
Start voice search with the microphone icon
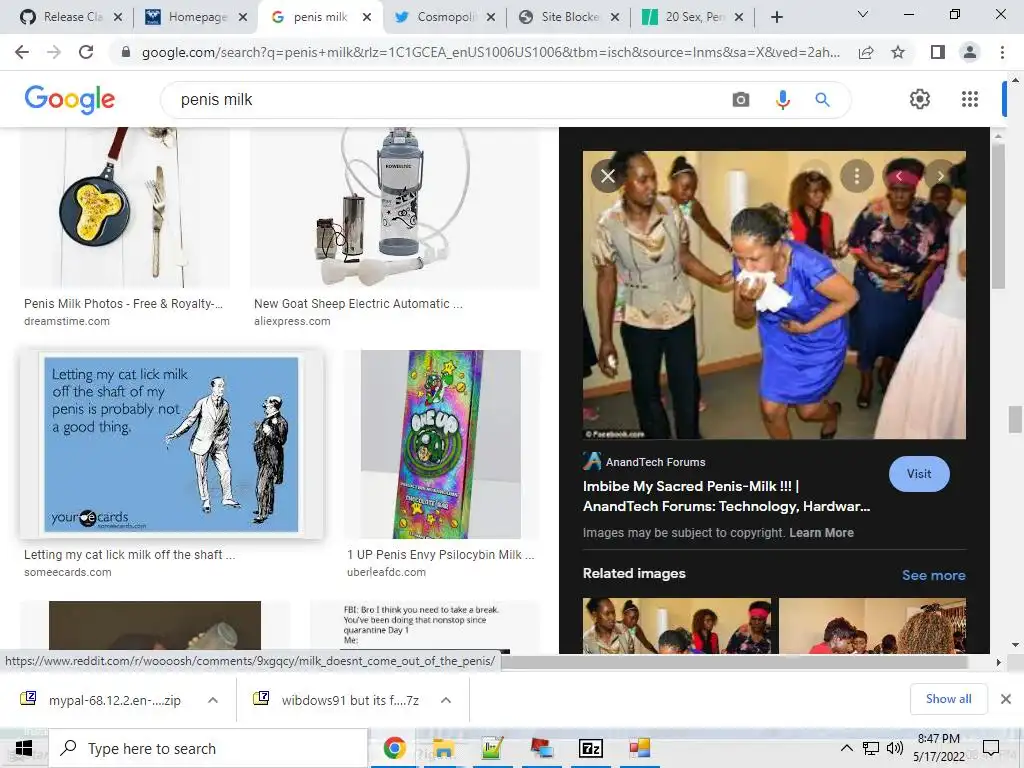[x=782, y=100]
